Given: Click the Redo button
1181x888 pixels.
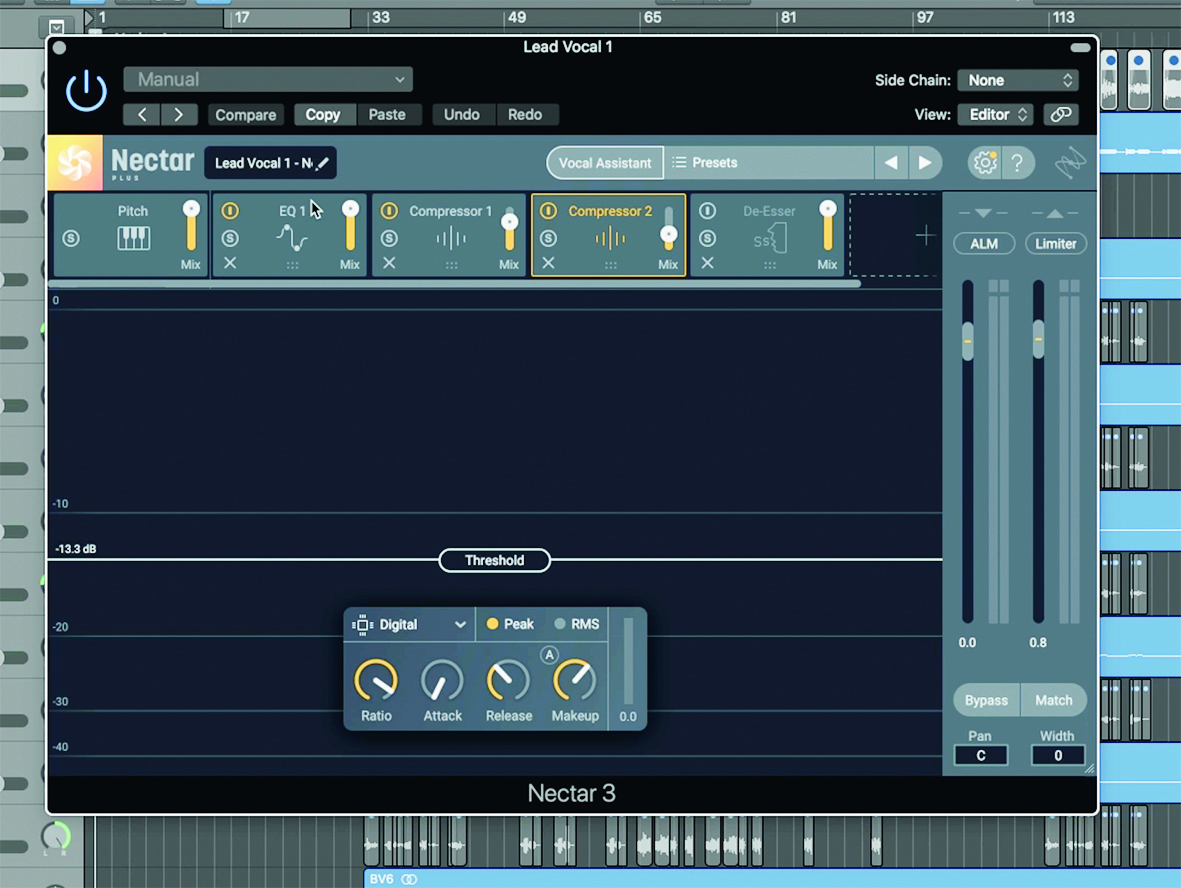Looking at the screenshot, I should point(525,114).
